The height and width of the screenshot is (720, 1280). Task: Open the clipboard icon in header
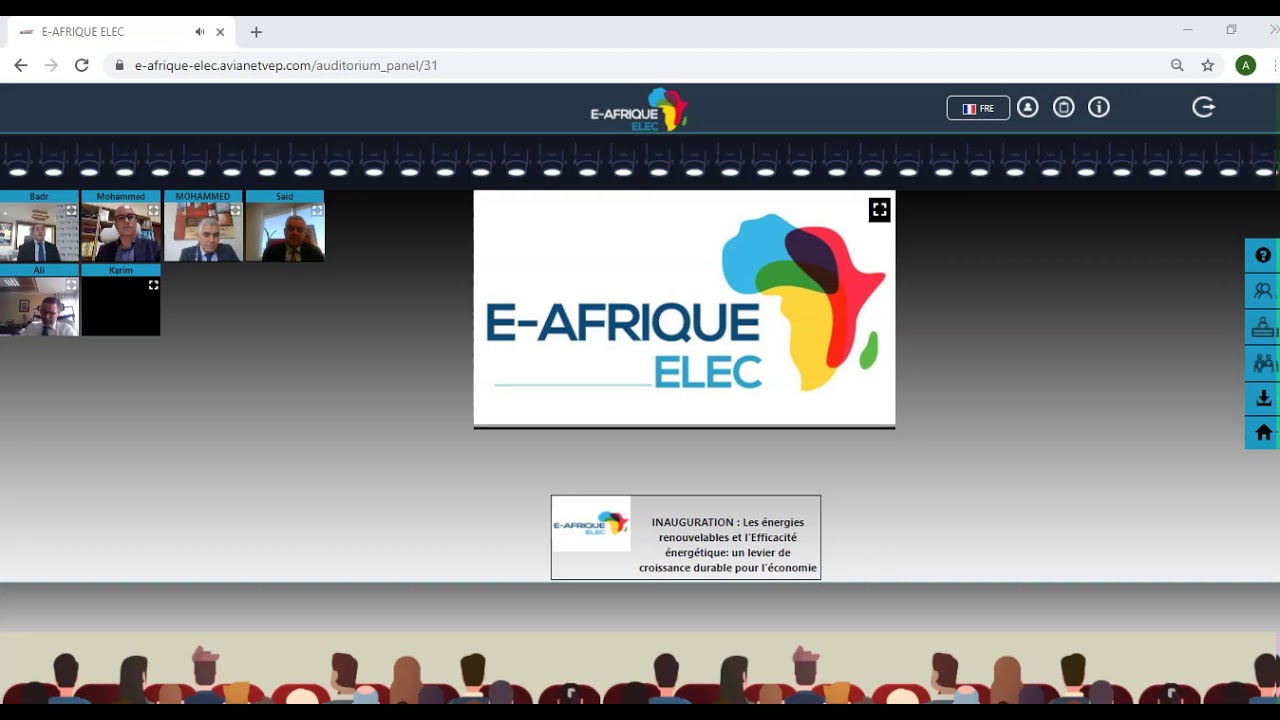pyautogui.click(x=1064, y=107)
